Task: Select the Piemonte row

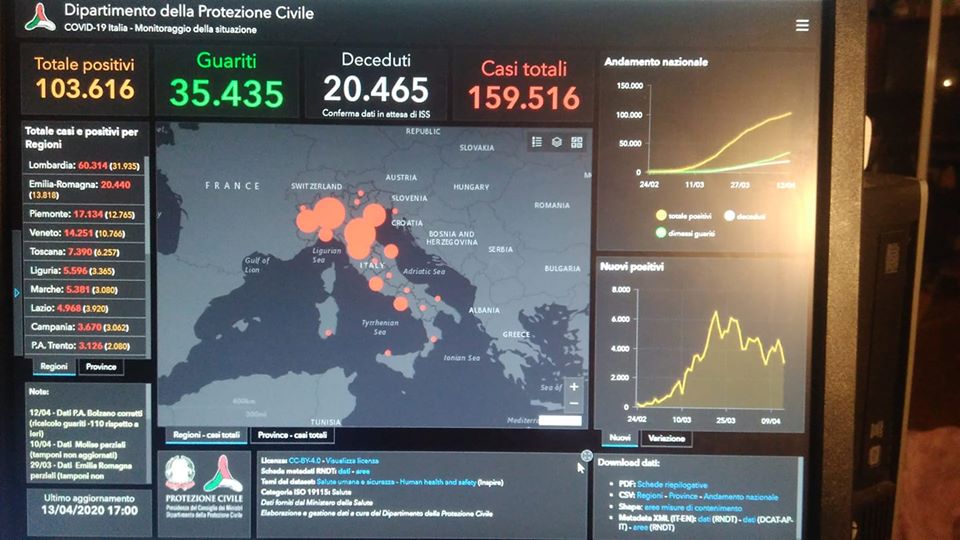Action: 84,214
